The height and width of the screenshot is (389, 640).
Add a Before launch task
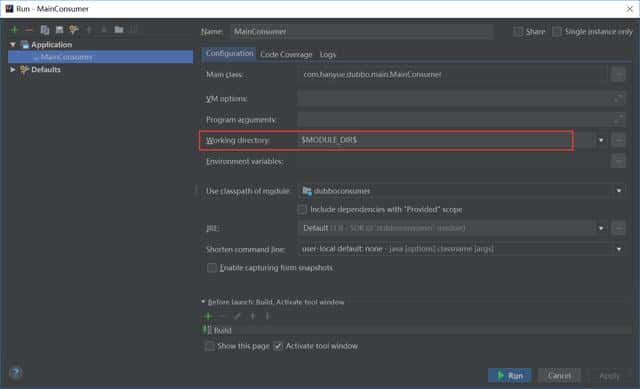point(208,316)
